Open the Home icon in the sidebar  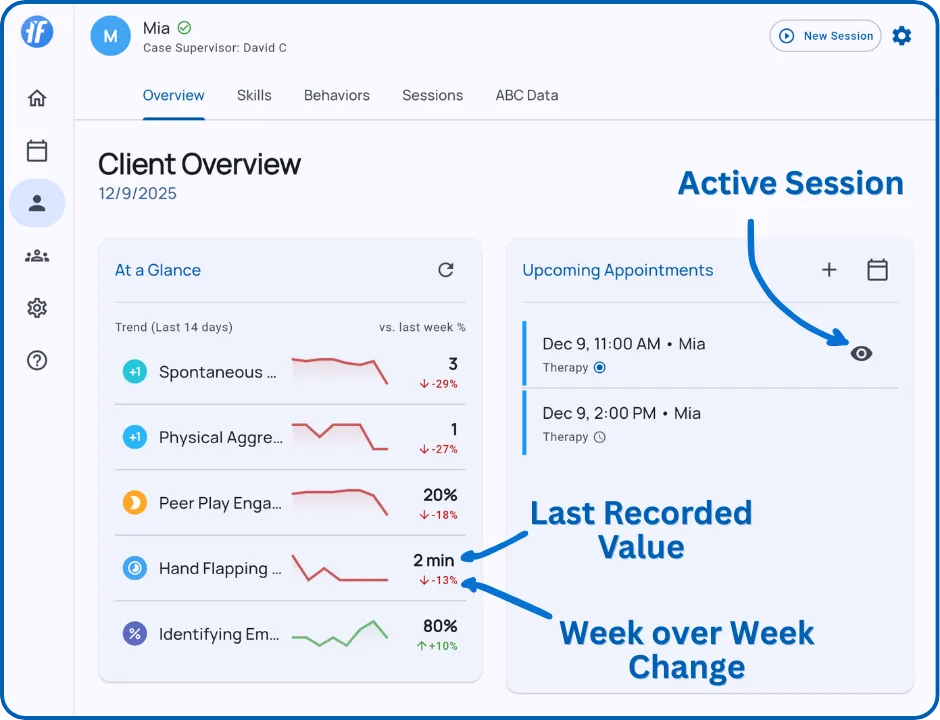(37, 97)
